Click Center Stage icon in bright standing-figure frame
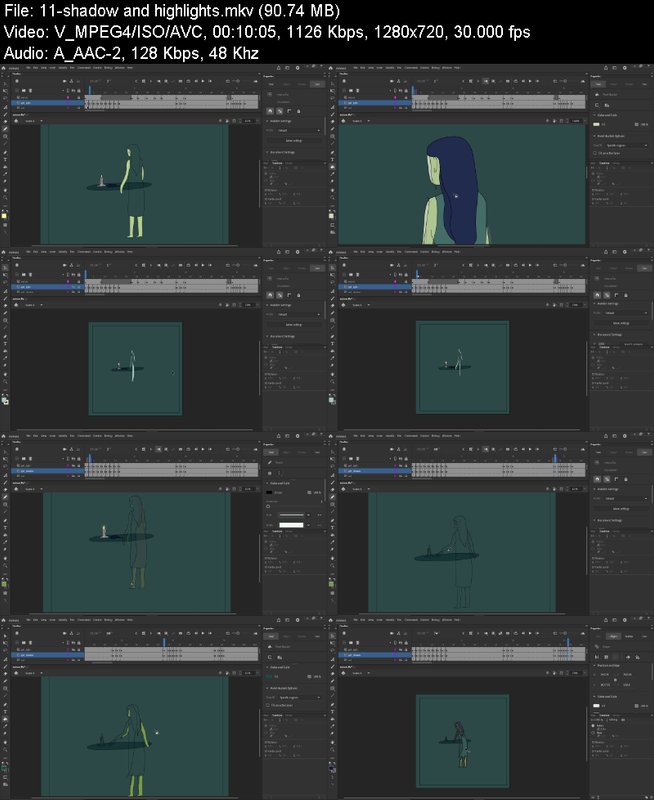Screen dimensions: 654x800 tap(220, 121)
